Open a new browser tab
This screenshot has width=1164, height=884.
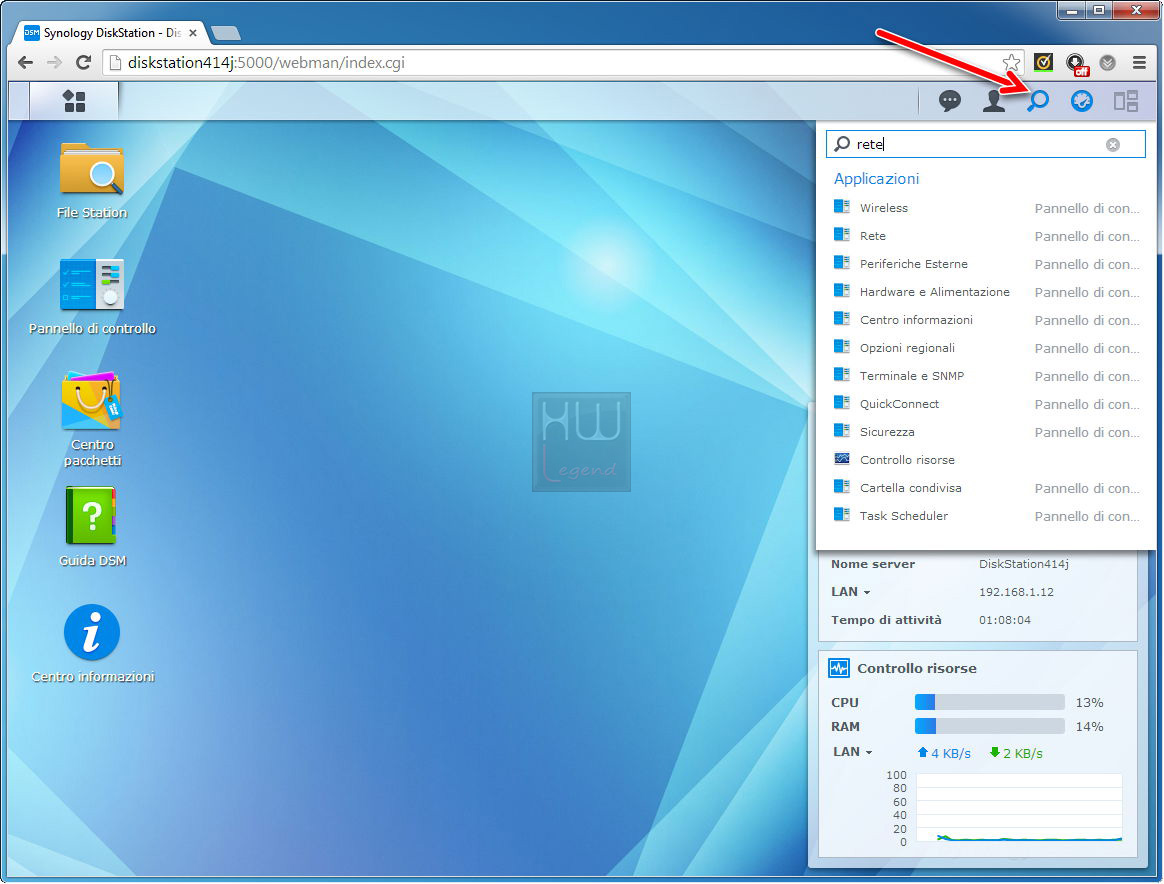[226, 33]
